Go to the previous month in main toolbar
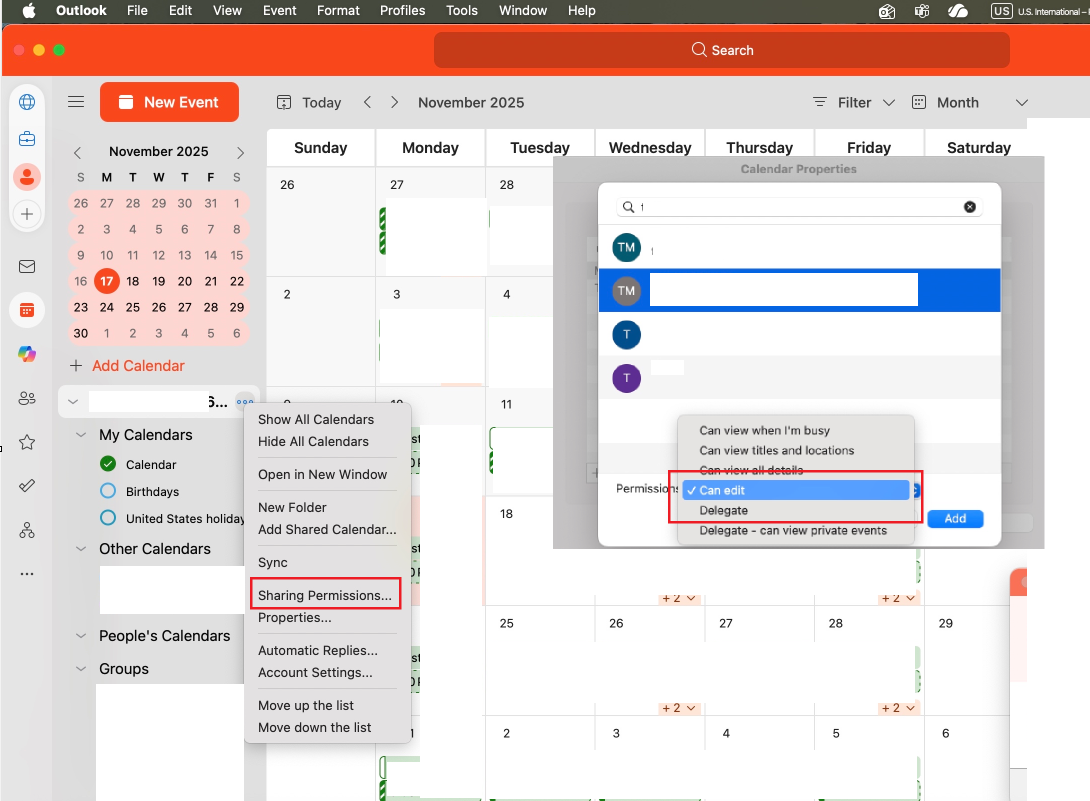This screenshot has width=1090, height=801. pos(368,102)
